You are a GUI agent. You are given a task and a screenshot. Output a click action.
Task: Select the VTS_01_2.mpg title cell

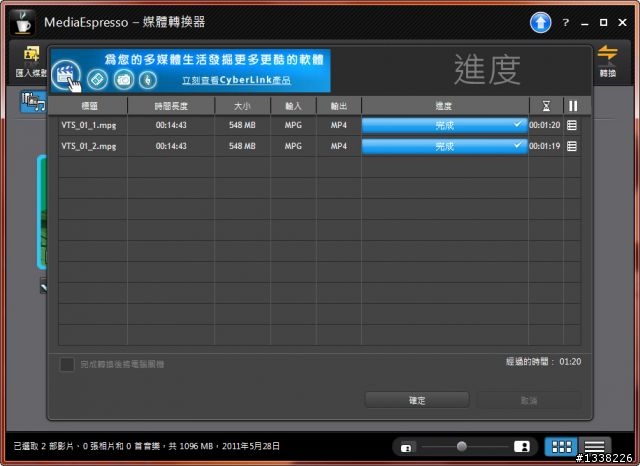coord(93,146)
